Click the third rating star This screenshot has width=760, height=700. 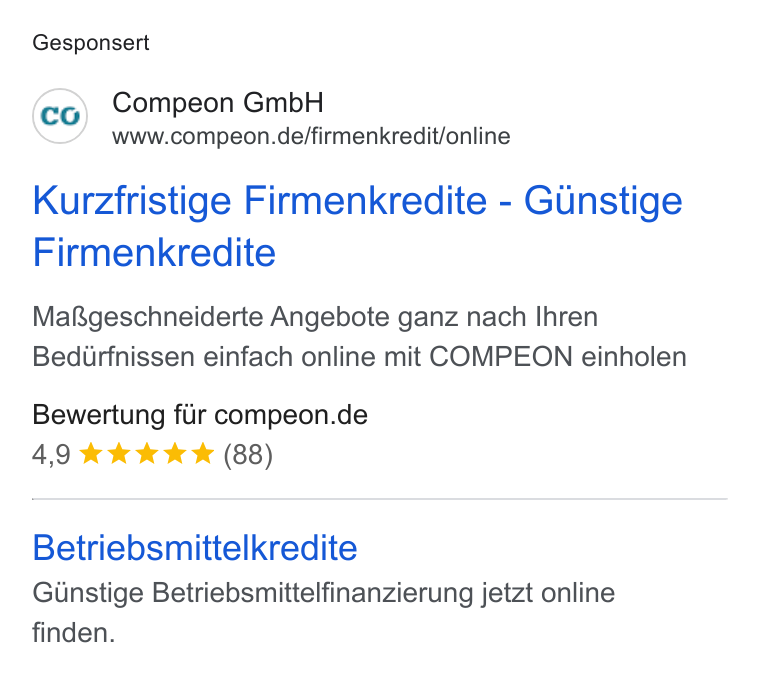(147, 454)
